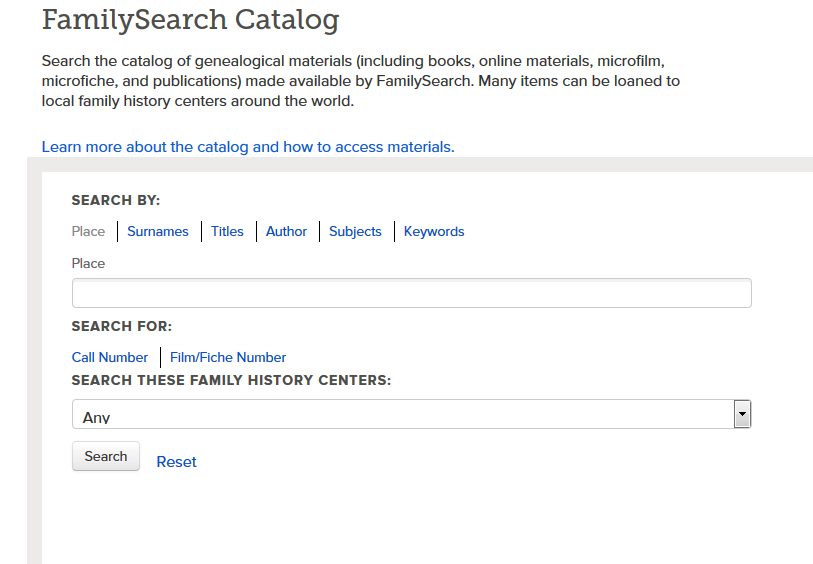Click the catalog description paragraph
The height and width of the screenshot is (564, 813).
point(360,81)
